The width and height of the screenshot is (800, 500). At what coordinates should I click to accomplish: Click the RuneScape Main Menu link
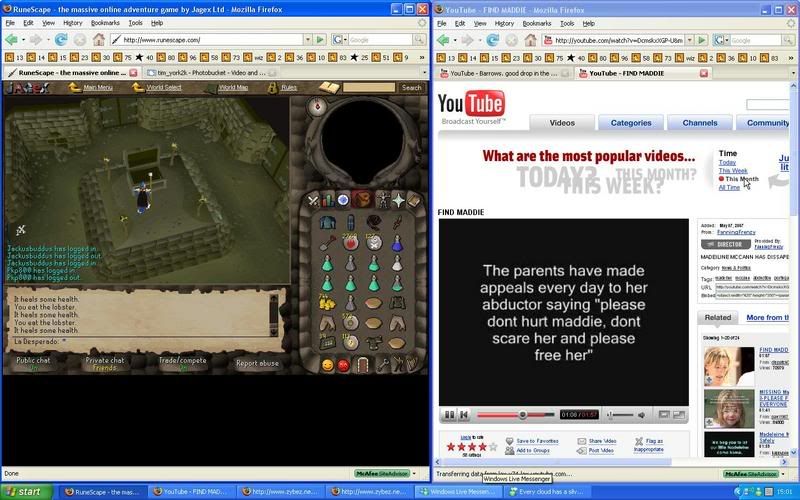[97, 88]
